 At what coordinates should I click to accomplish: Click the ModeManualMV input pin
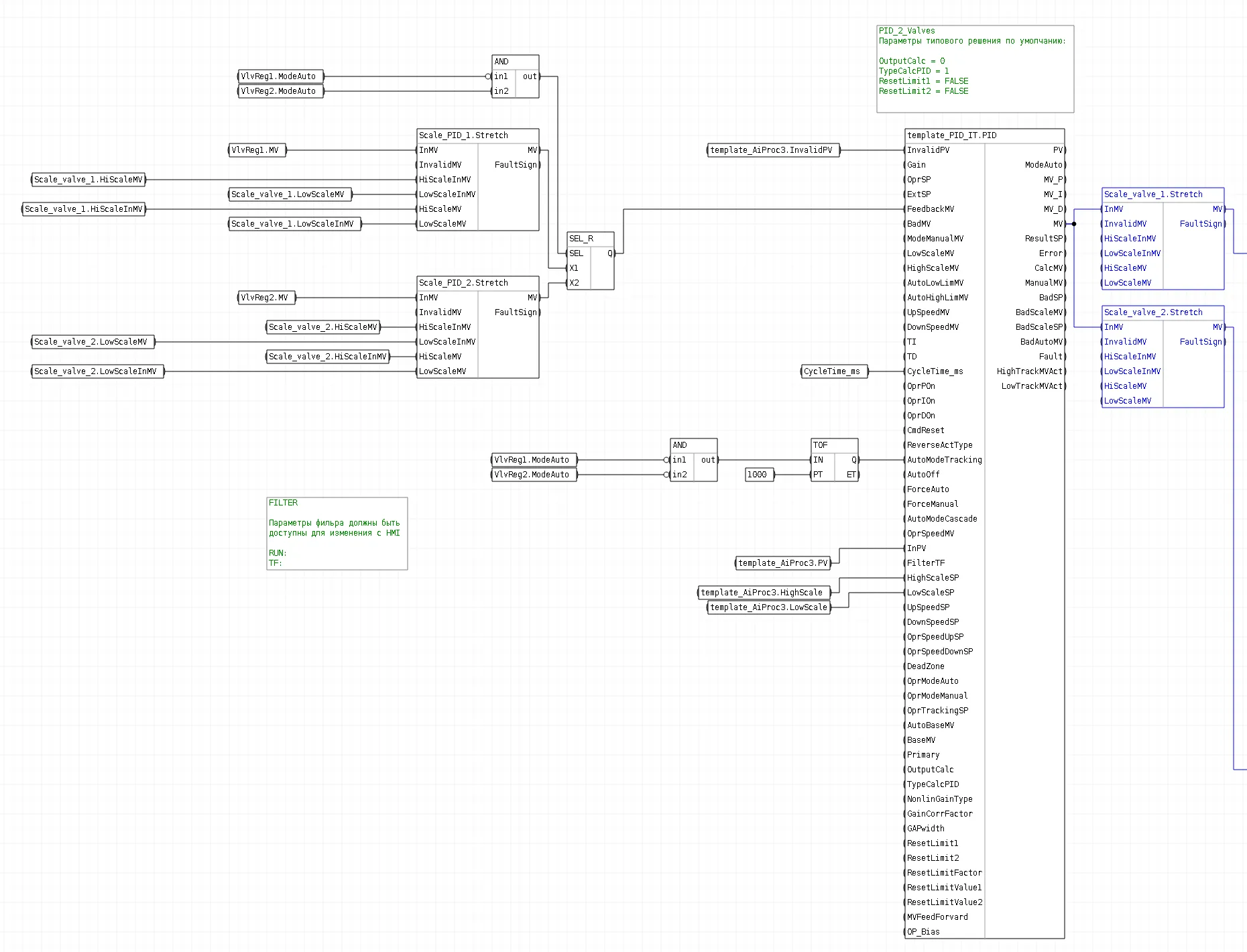tap(935, 239)
